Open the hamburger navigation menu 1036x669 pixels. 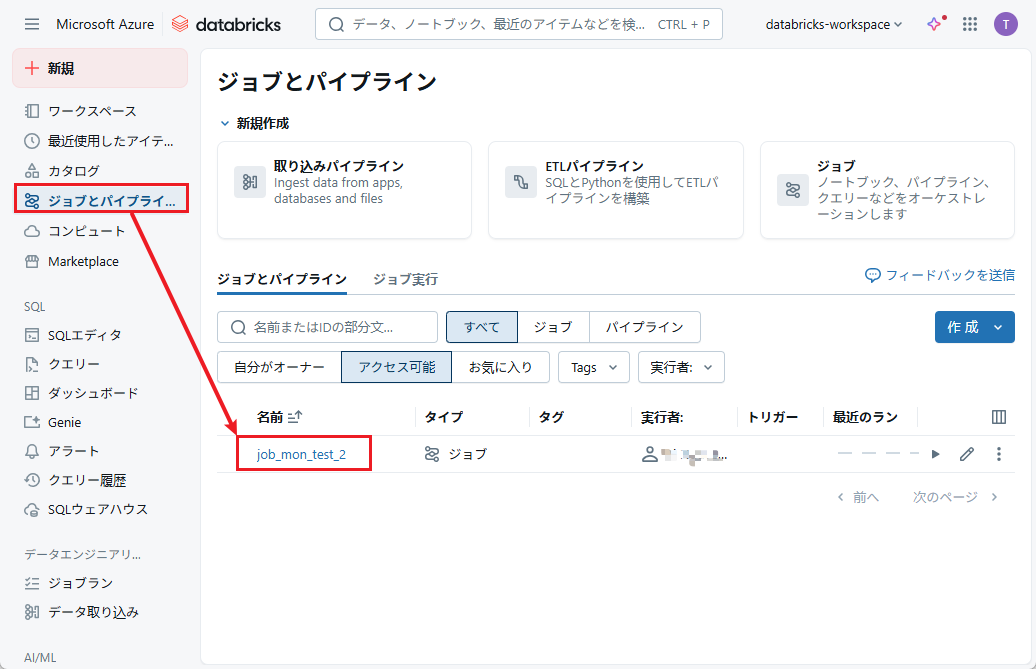pos(32,24)
